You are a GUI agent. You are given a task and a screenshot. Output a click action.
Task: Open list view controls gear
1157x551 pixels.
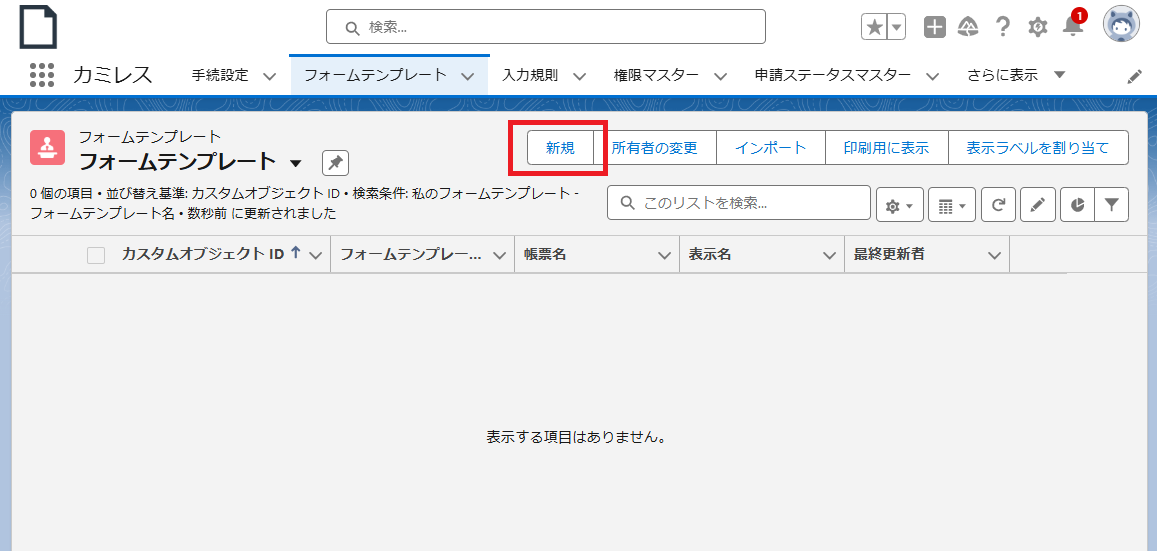tap(899, 207)
